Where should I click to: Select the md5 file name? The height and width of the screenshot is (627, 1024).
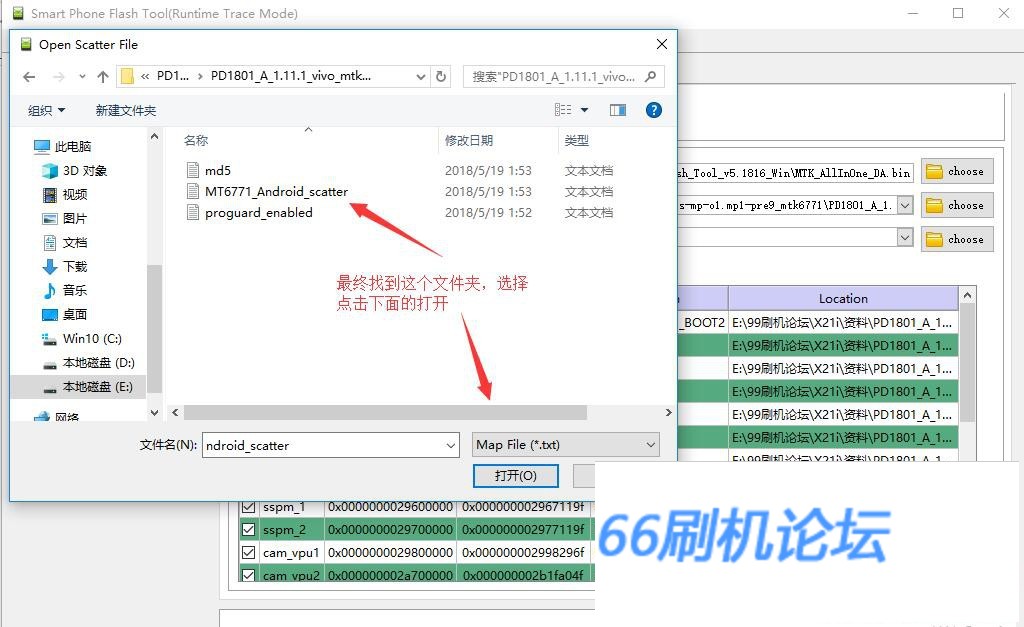[218, 170]
